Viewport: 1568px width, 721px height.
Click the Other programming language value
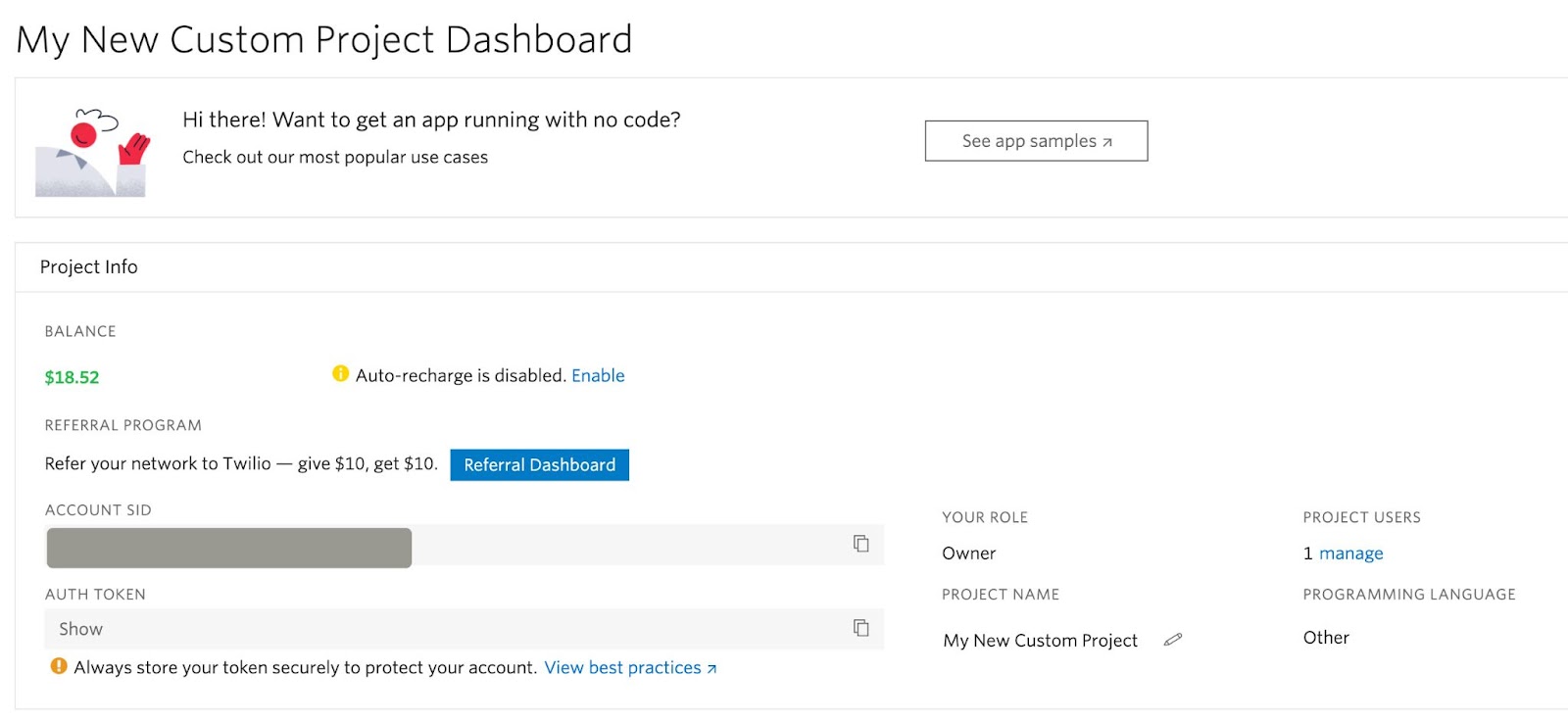click(x=1326, y=638)
